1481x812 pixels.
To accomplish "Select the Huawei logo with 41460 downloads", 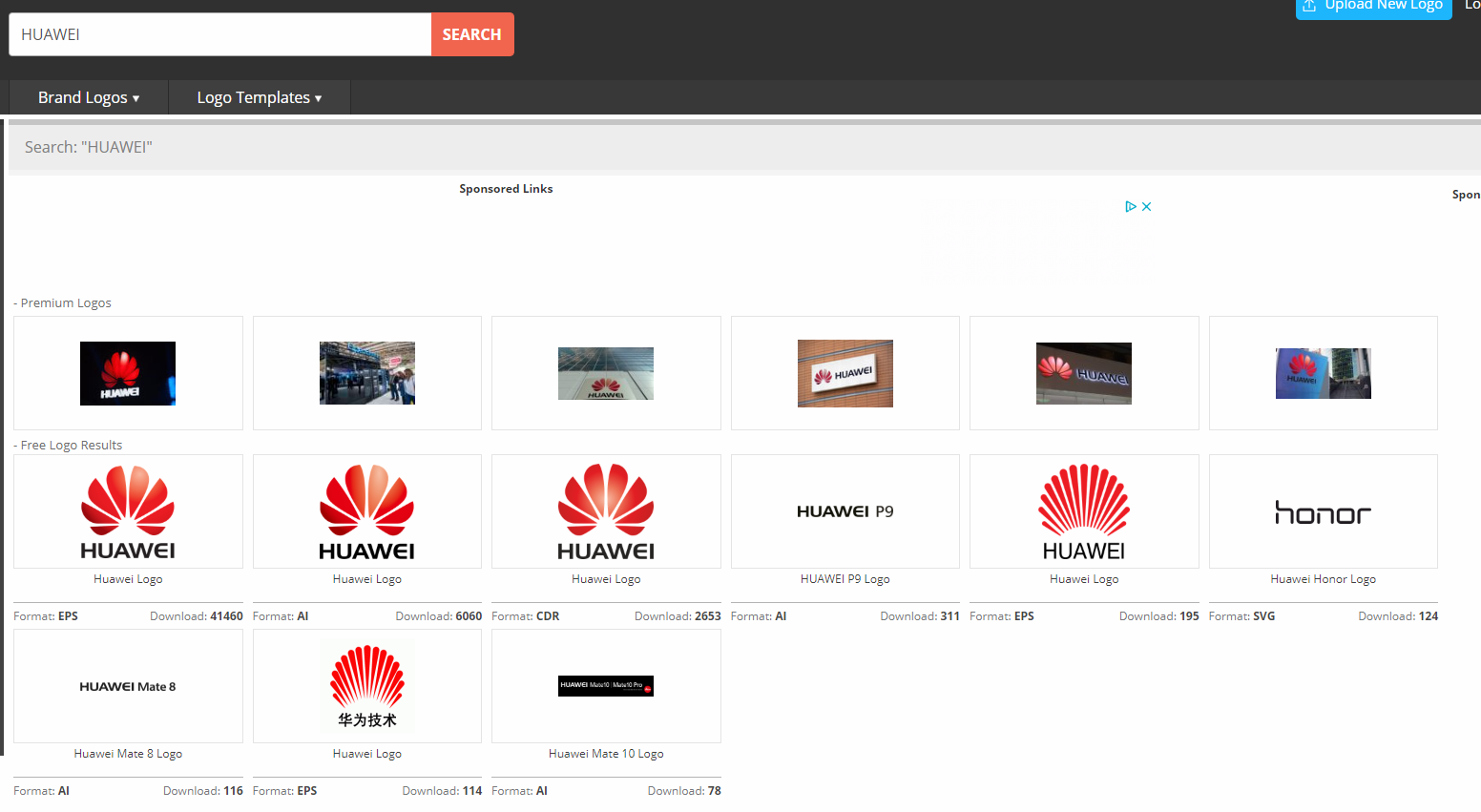I will click(128, 512).
